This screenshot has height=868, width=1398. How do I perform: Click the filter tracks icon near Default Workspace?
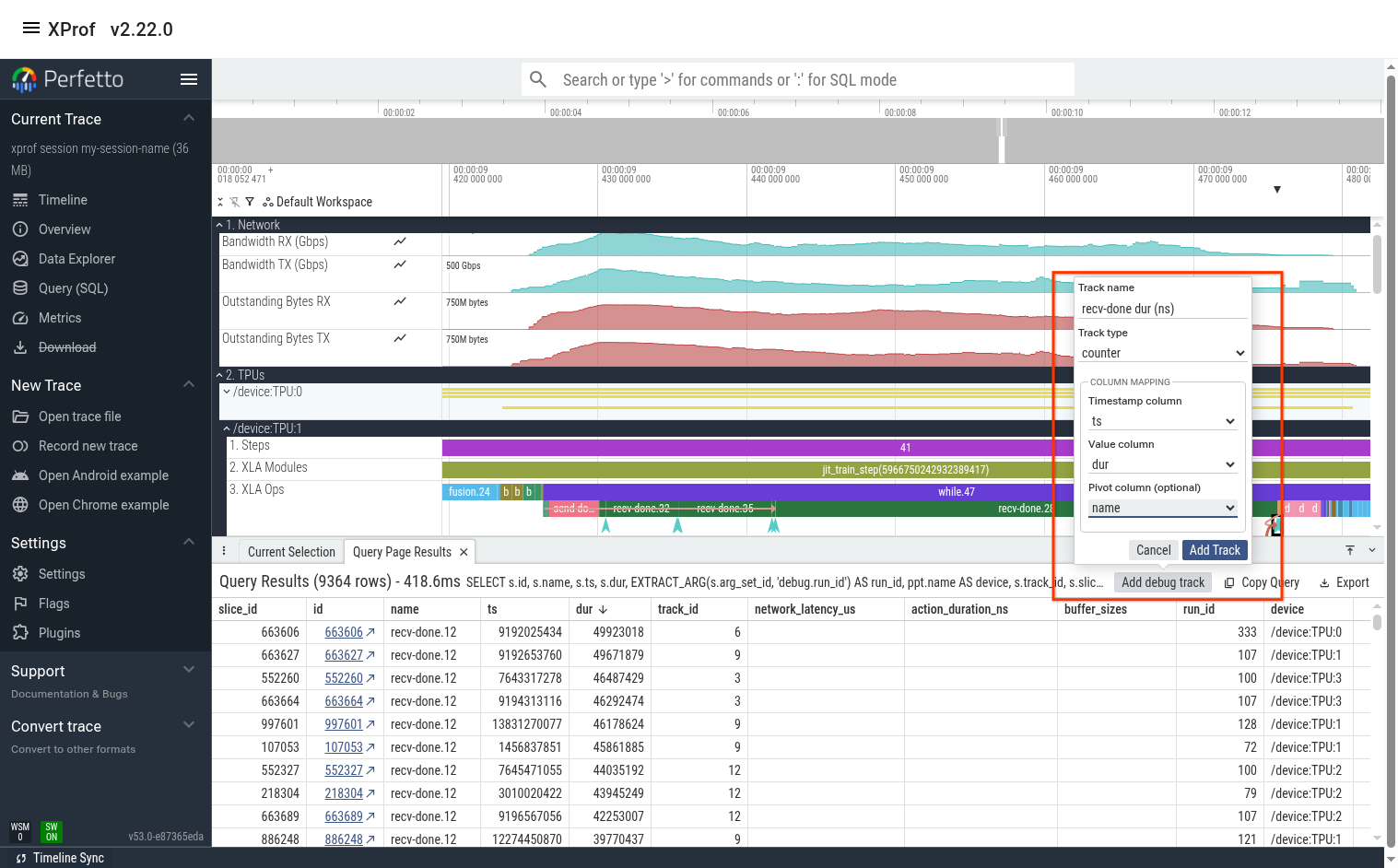tap(249, 201)
